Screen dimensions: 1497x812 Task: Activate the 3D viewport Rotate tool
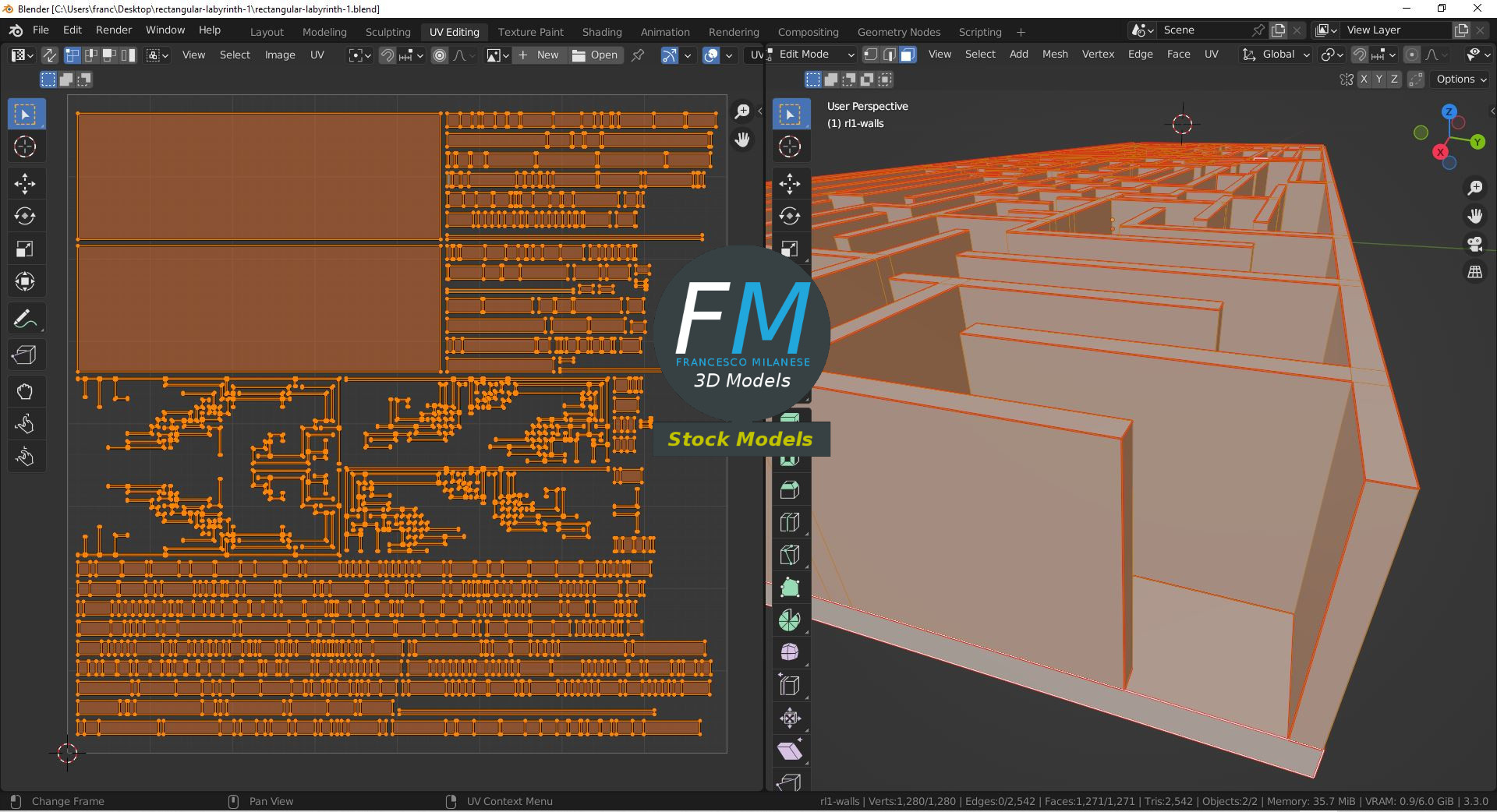click(790, 216)
